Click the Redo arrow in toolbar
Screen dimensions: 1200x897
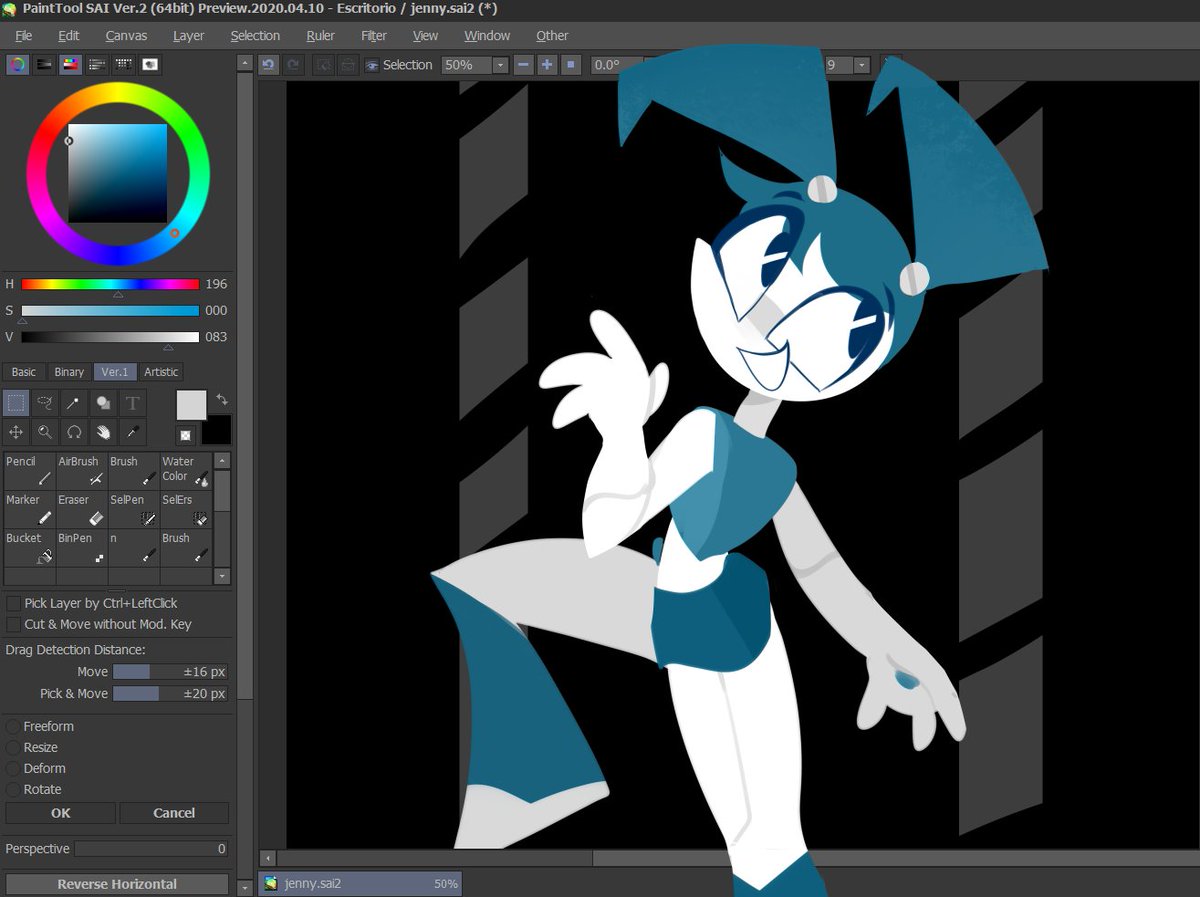(293, 65)
